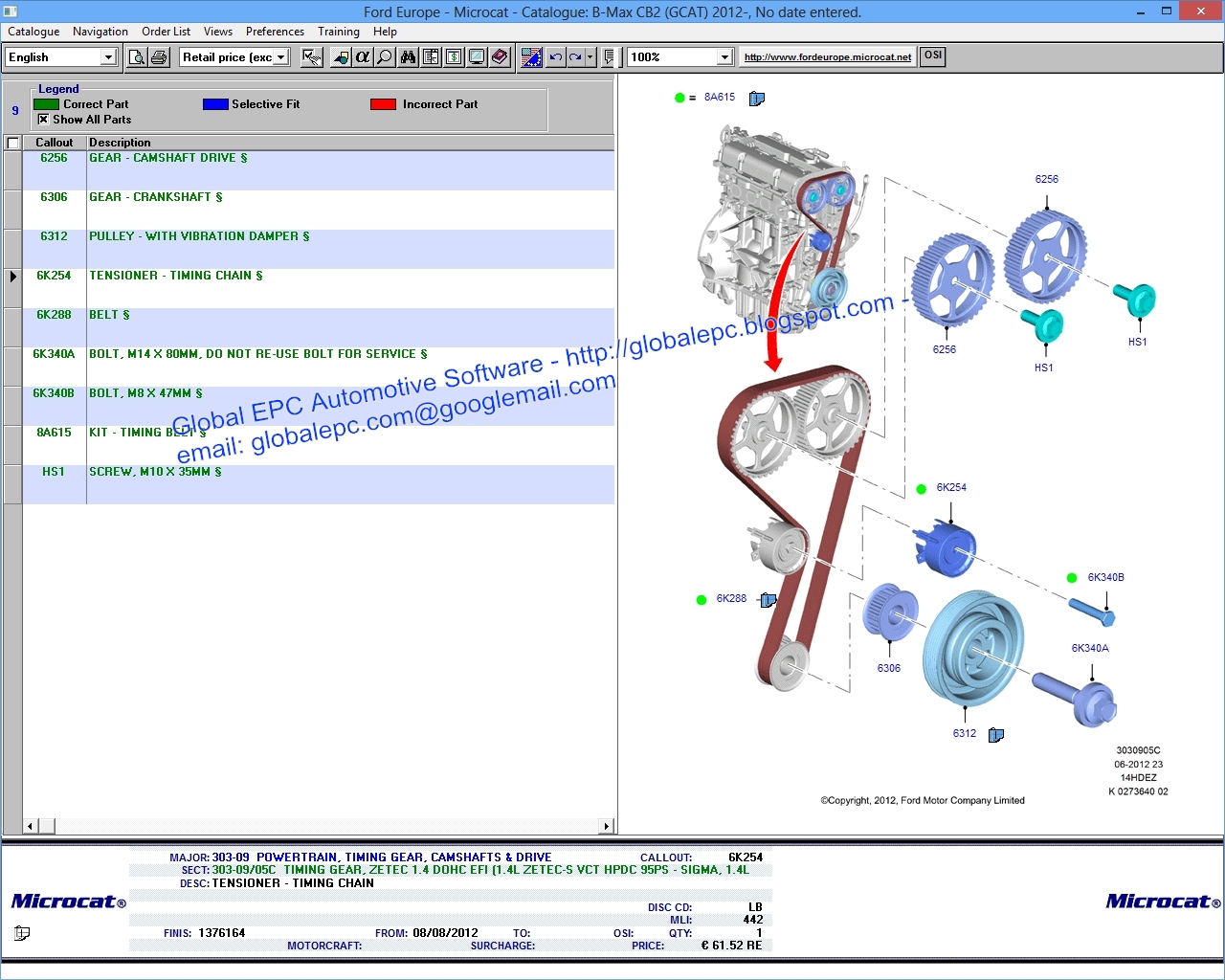The image size is (1225, 980).
Task: Click the parts list scrollbar left arrow
Action: click(x=31, y=826)
